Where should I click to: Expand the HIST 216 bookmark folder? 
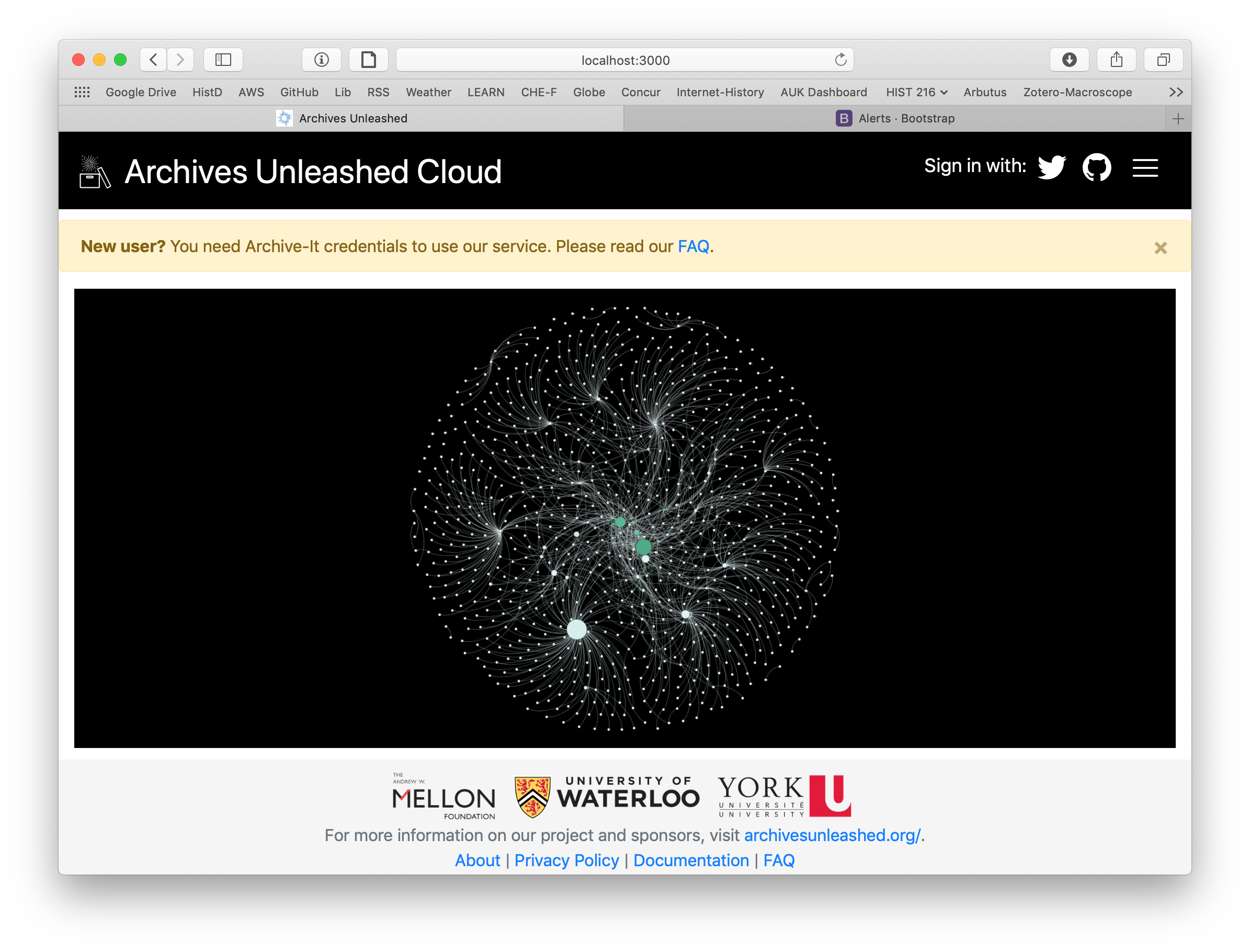tap(916, 92)
